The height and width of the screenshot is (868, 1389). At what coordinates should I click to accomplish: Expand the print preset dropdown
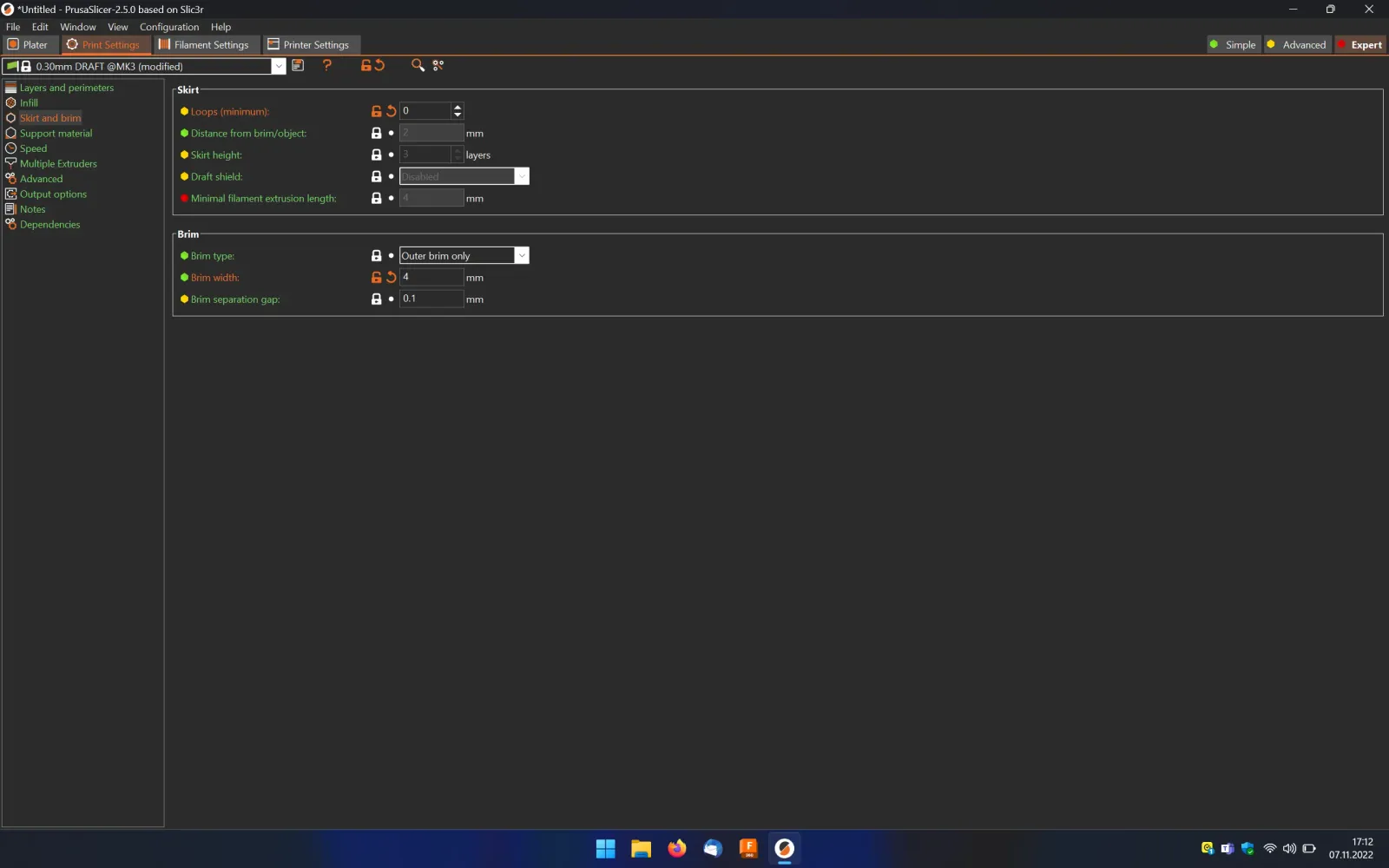(279, 66)
